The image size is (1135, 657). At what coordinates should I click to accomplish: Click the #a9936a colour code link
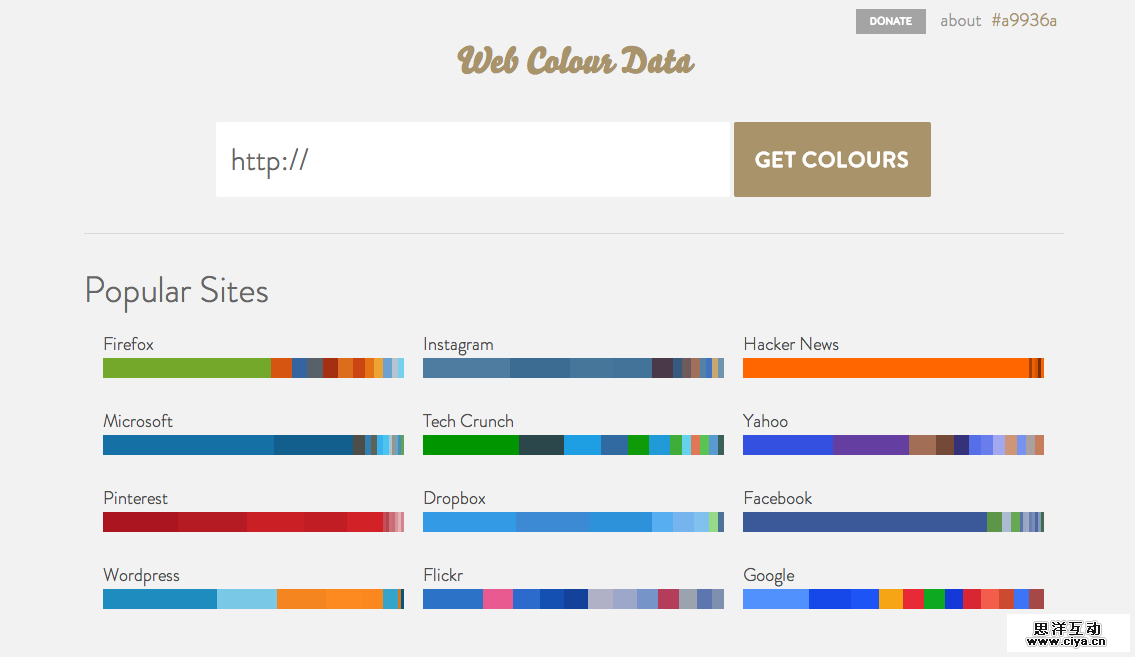(1024, 21)
